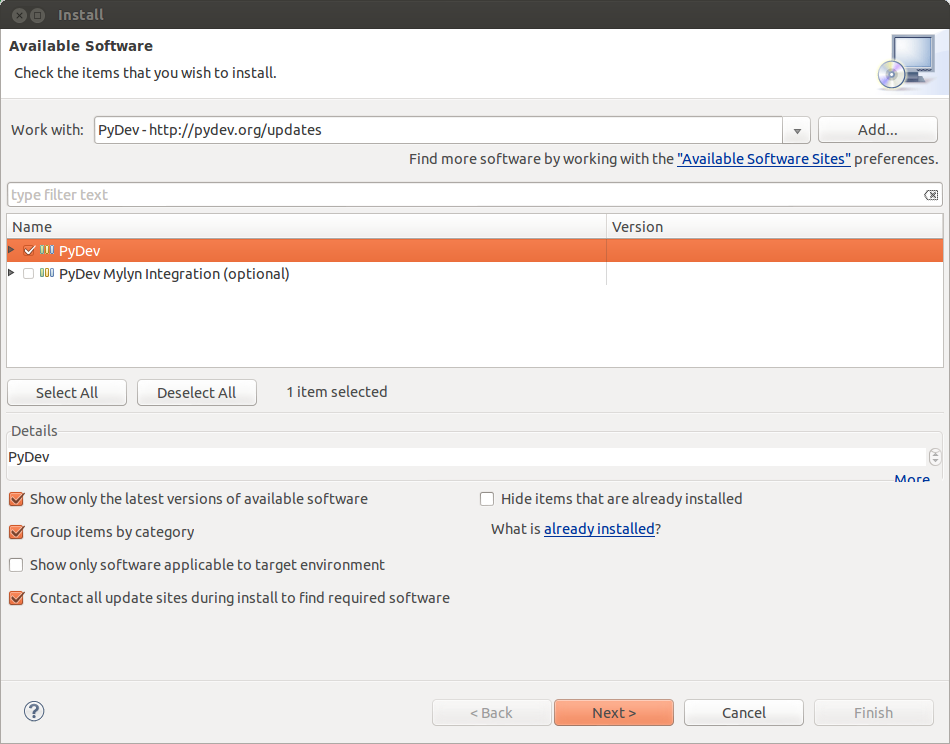This screenshot has width=950, height=744.
Task: Select the PyDev row in the list
Action: [475, 250]
